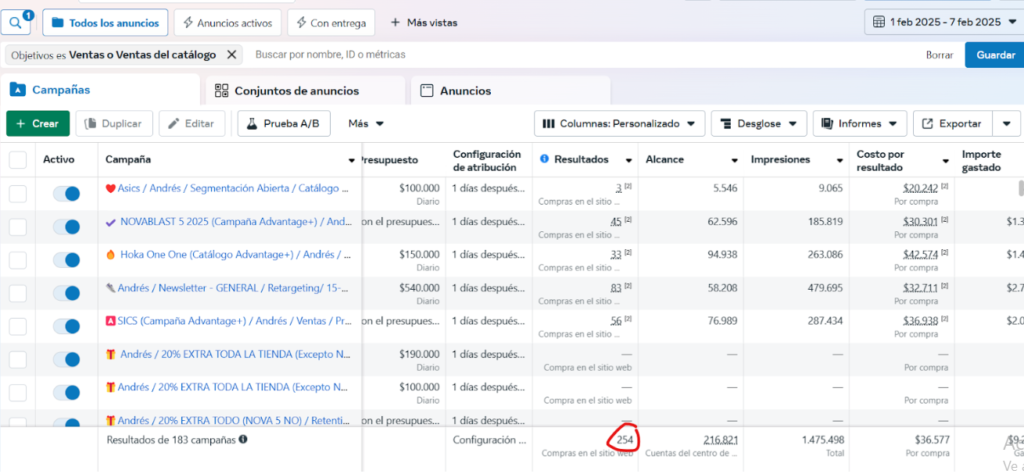
Task: Switch to Conjuntos de anuncios tab
Action: [x=296, y=91]
